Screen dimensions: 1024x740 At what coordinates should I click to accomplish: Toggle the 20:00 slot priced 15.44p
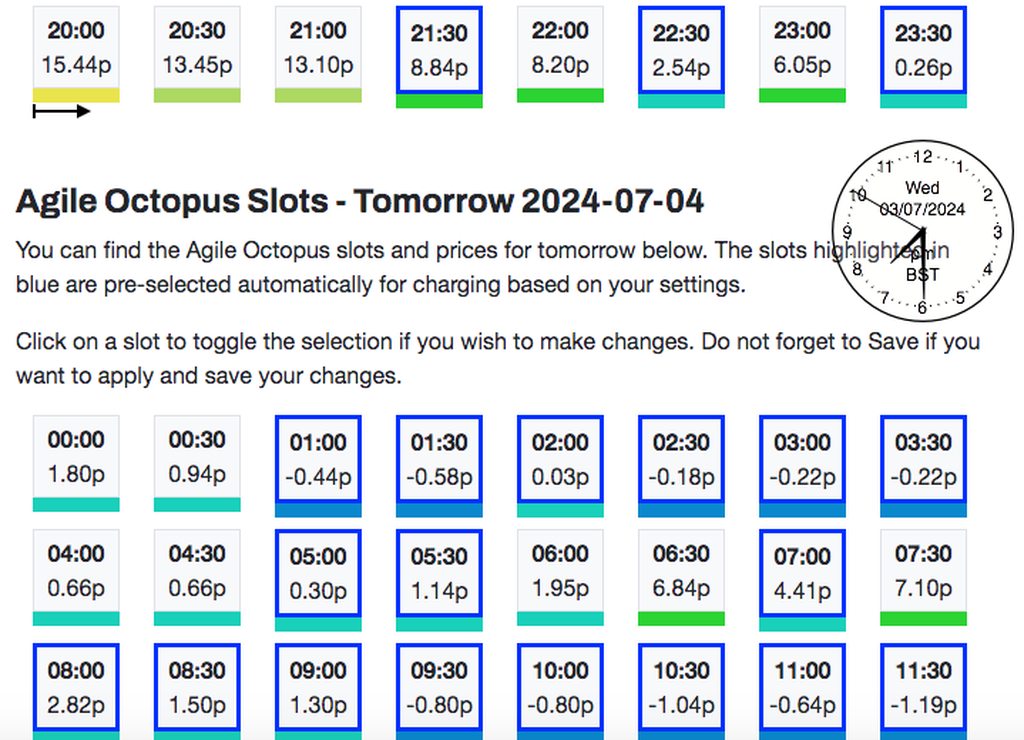(75, 48)
